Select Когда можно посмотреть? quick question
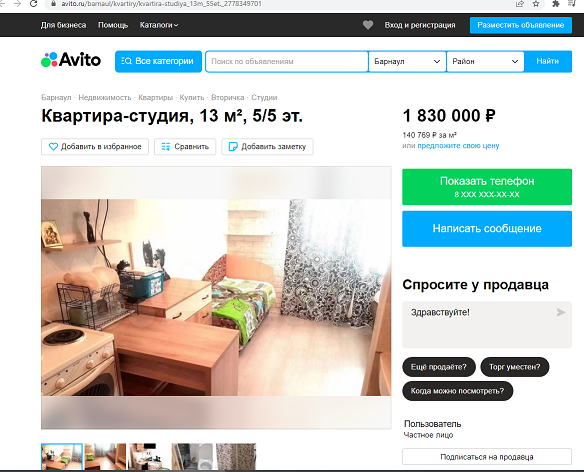The height and width of the screenshot is (472, 584). [457, 391]
